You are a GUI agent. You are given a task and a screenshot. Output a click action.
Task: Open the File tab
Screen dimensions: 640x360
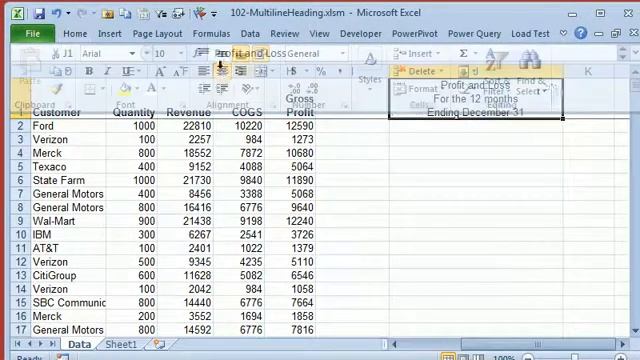[x=33, y=33]
